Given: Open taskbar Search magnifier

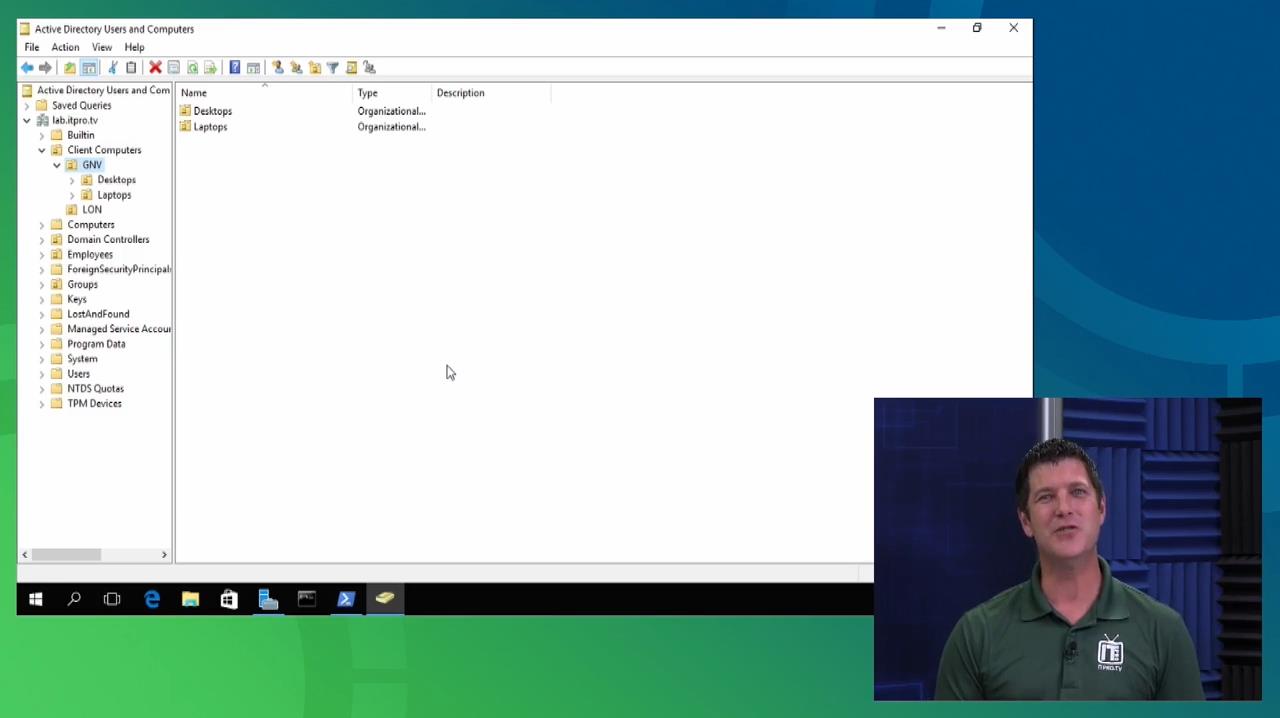Looking at the screenshot, I should coord(74,599).
